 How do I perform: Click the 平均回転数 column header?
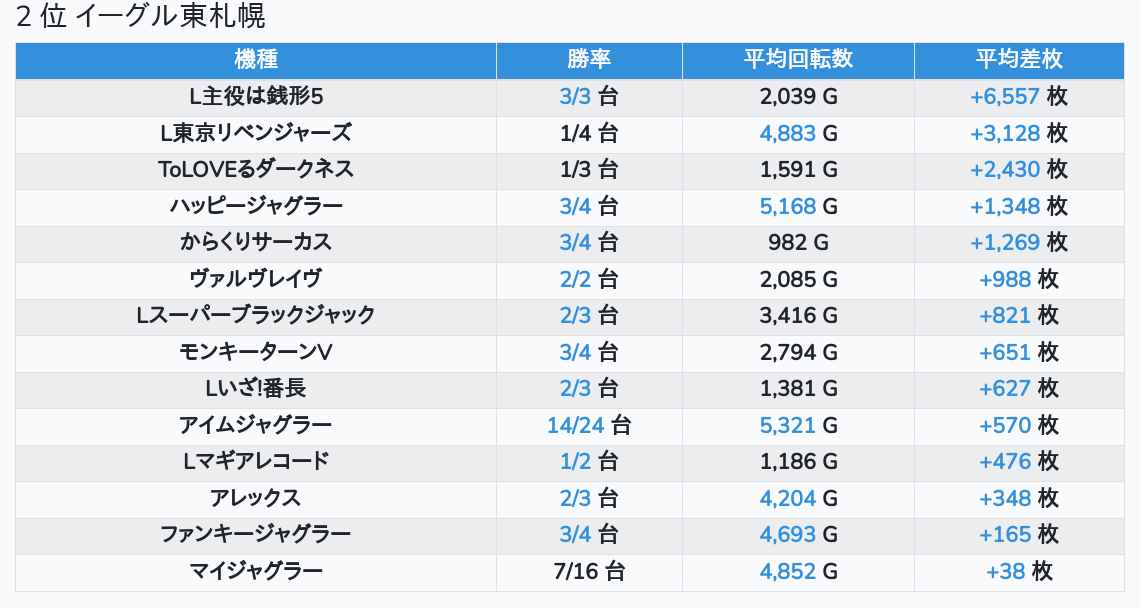point(798,60)
